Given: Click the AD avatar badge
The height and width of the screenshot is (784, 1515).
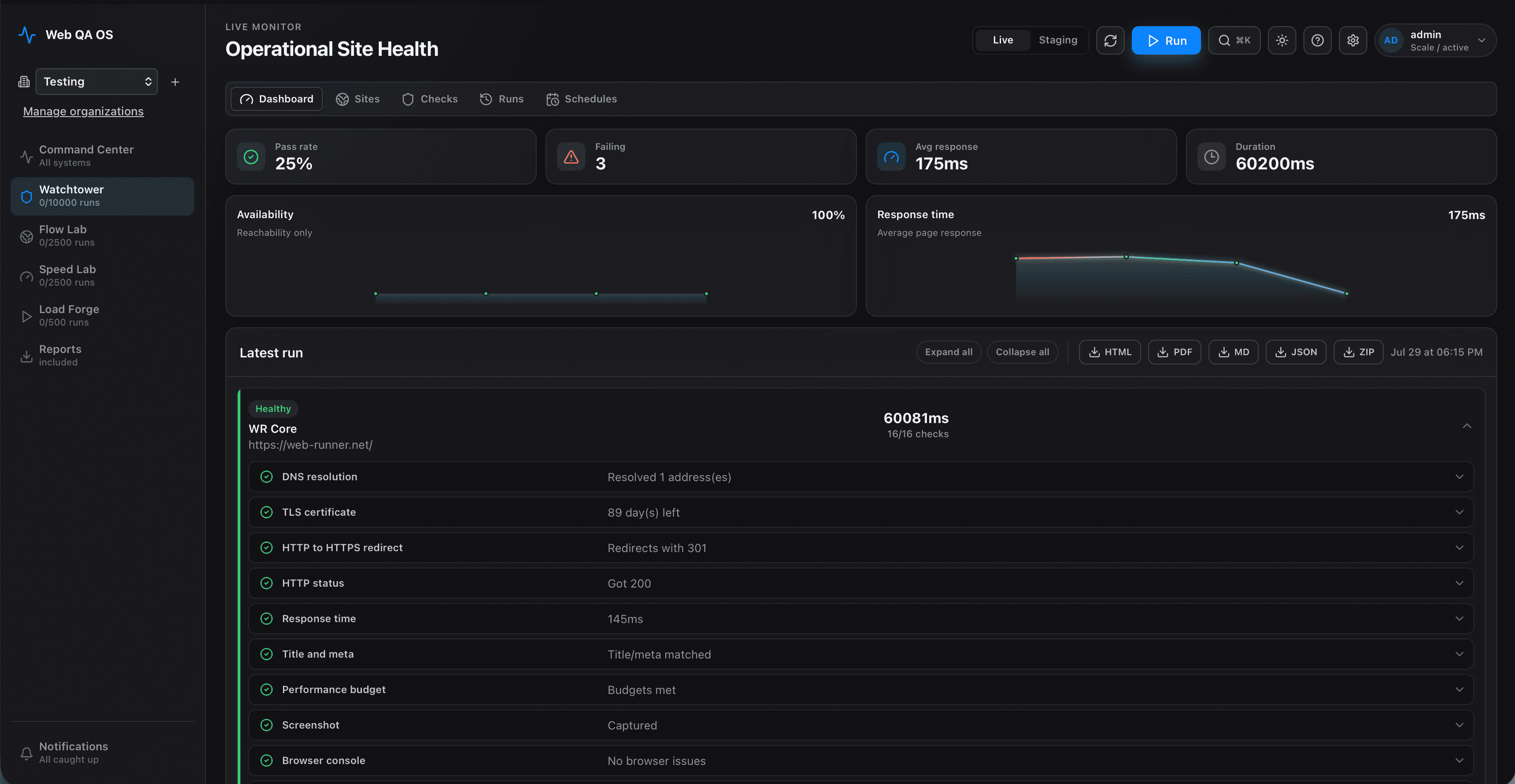Looking at the screenshot, I should (1390, 41).
